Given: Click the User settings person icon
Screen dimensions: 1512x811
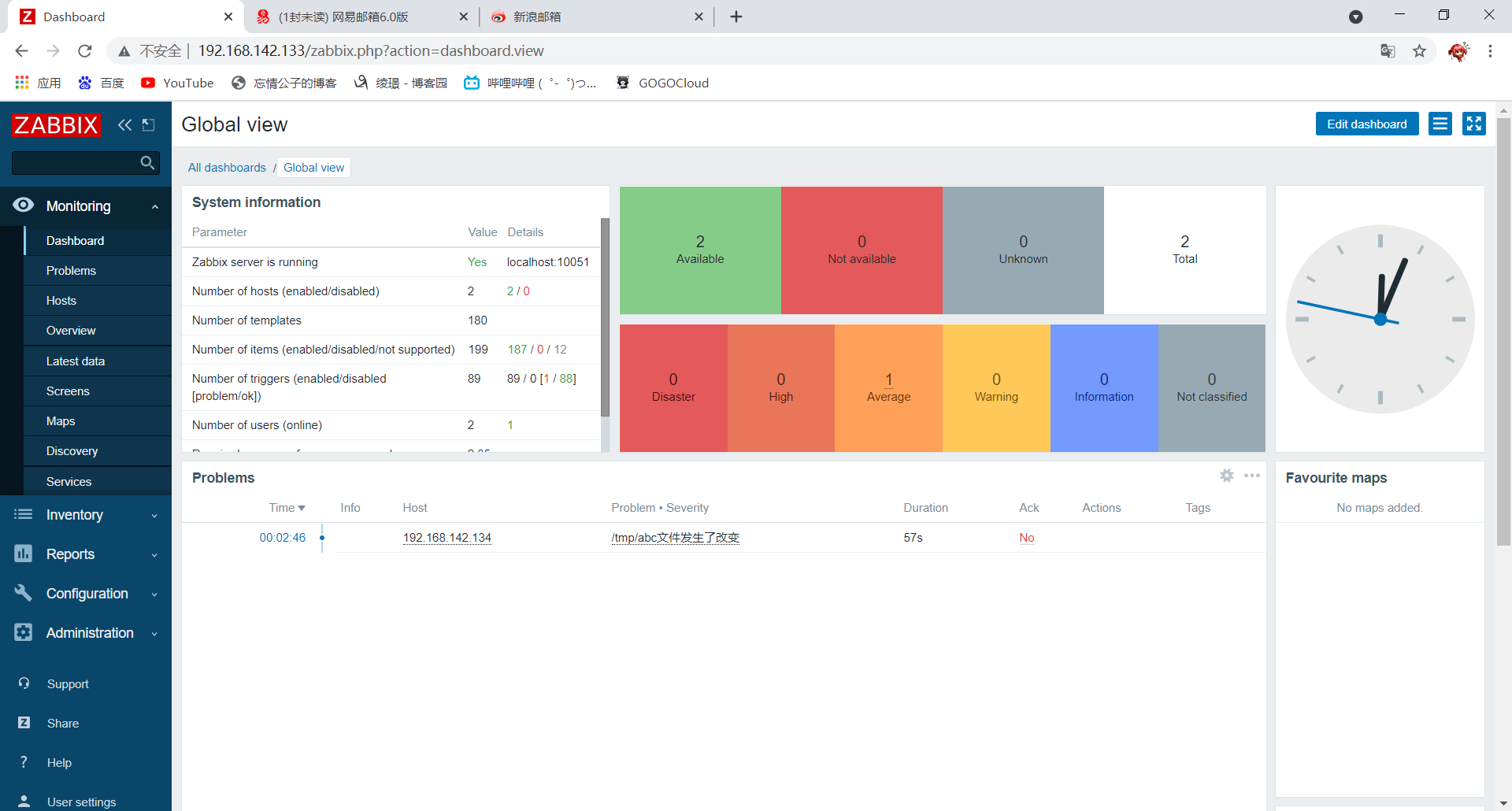Looking at the screenshot, I should tap(24, 802).
